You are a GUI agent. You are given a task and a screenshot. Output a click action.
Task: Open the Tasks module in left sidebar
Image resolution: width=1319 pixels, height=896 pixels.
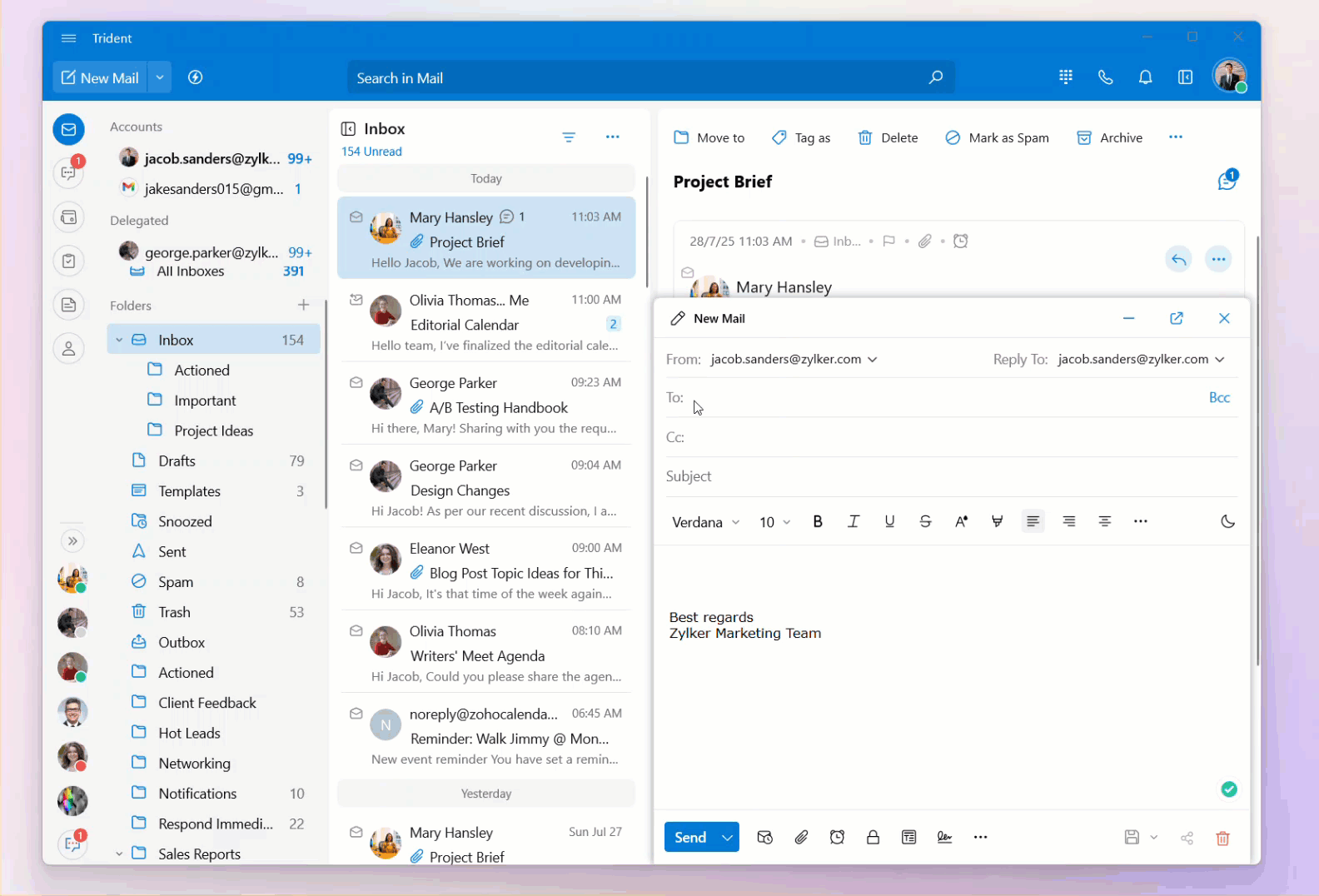coord(69,261)
